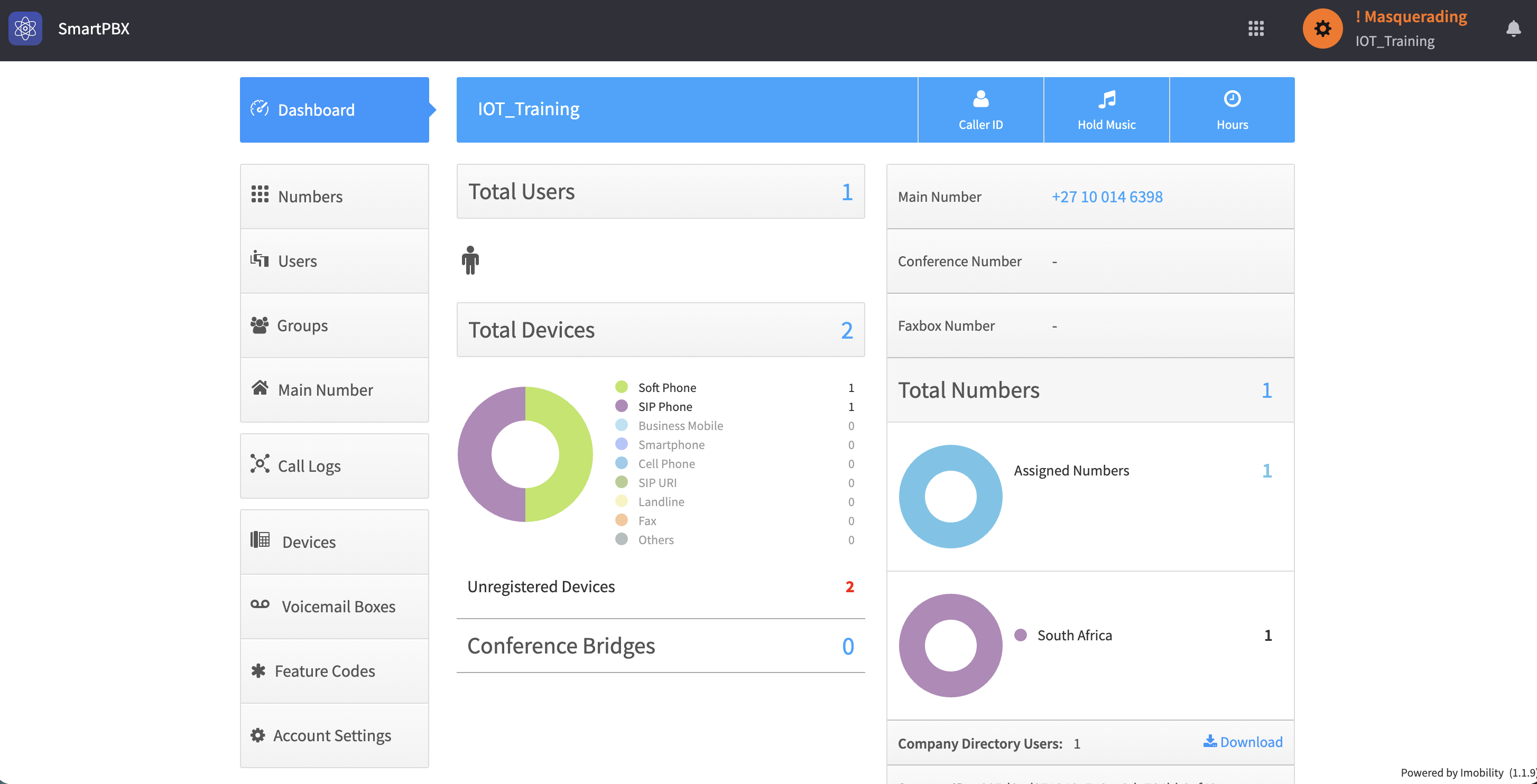Go to the Users section

334,260
